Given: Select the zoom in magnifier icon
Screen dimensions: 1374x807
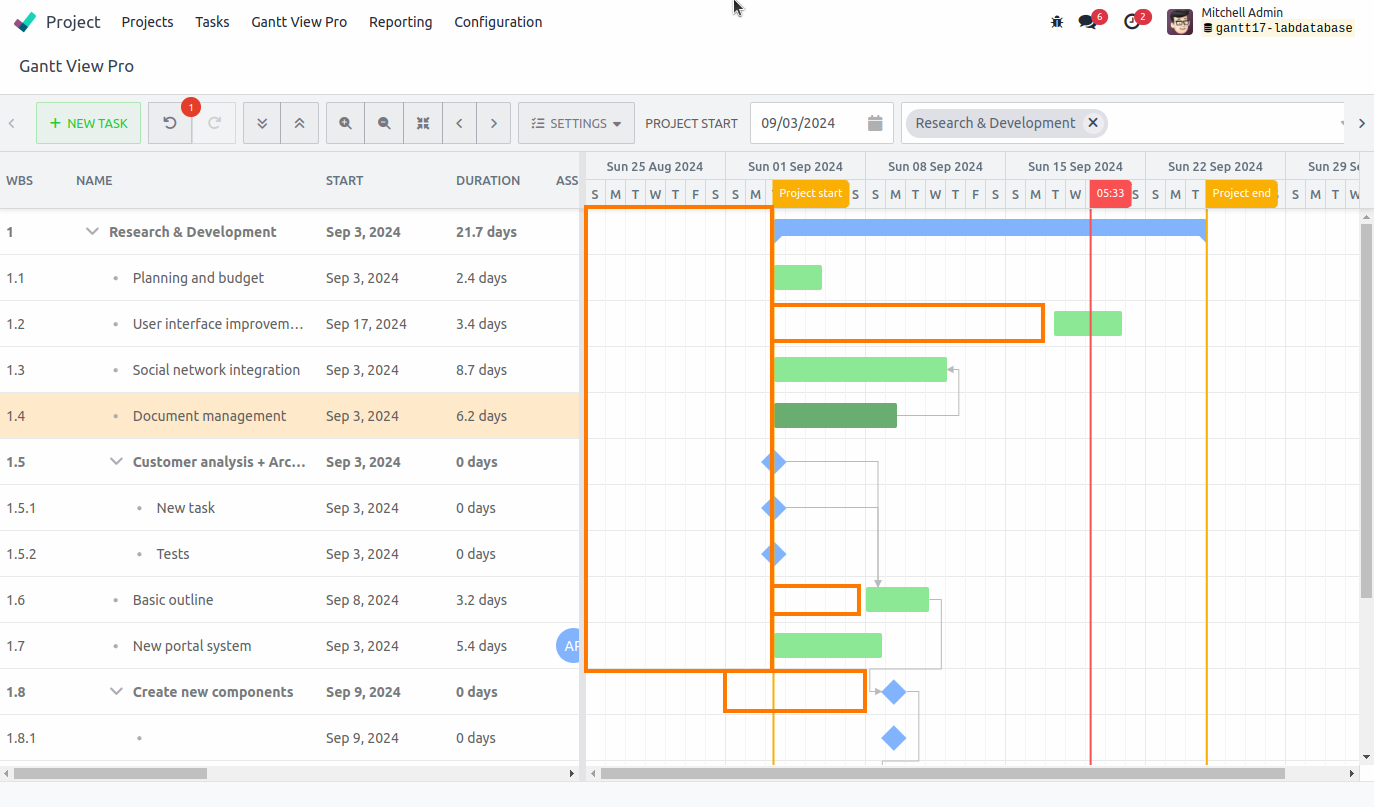Looking at the screenshot, I should pos(345,122).
